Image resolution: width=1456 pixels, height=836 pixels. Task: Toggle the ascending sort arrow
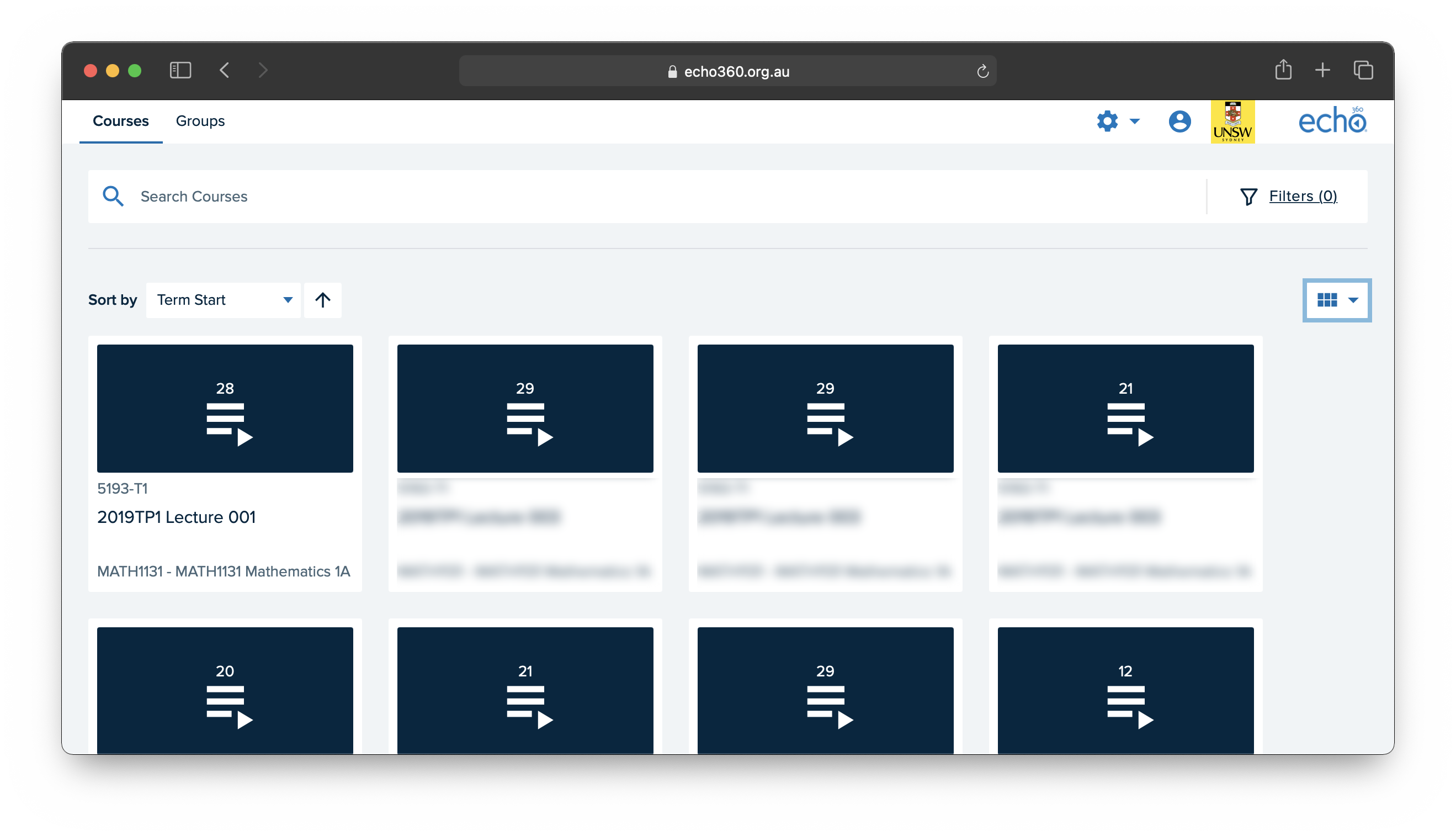click(x=322, y=300)
